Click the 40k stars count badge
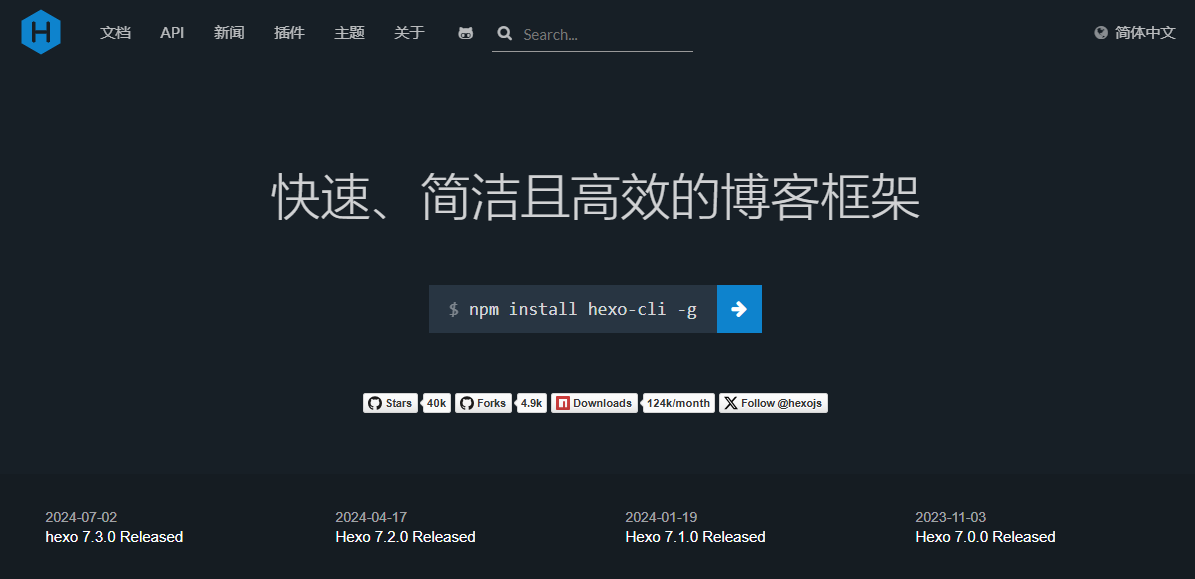The image size is (1195, 579). click(x=436, y=403)
